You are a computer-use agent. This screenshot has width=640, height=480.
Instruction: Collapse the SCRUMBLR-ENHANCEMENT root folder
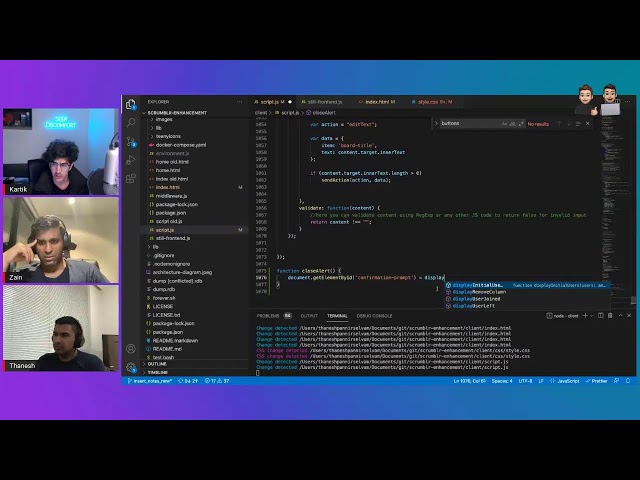point(177,113)
